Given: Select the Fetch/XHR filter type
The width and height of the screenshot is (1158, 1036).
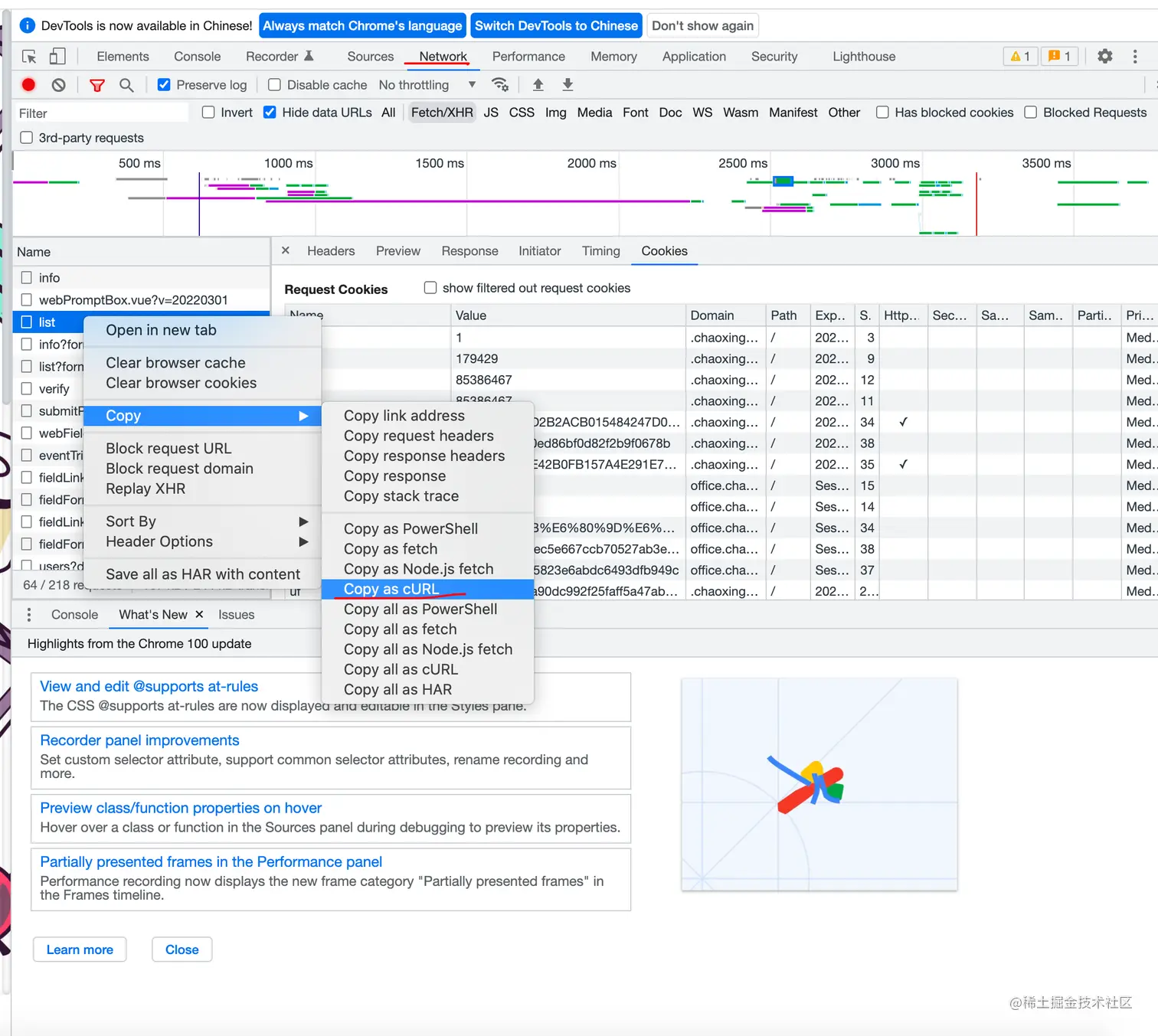Looking at the screenshot, I should 442,113.
